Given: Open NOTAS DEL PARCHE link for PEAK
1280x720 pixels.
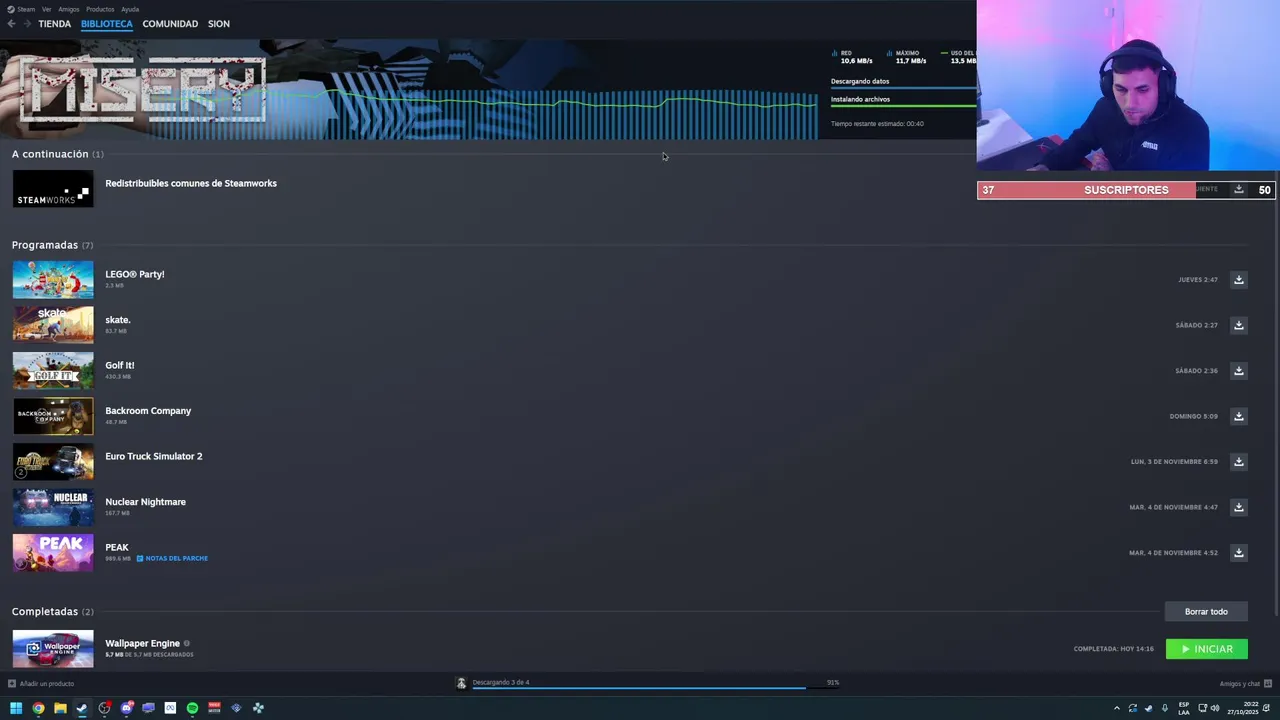Looking at the screenshot, I should pos(172,558).
